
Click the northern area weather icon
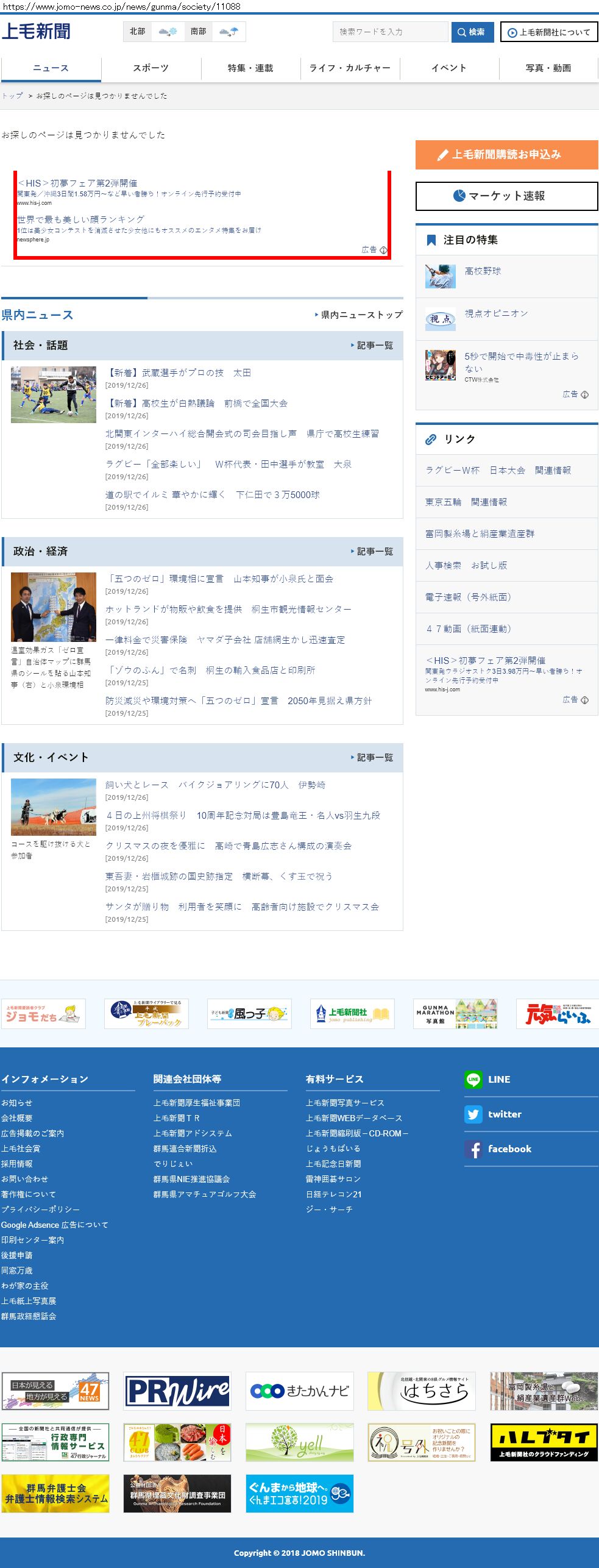(x=168, y=32)
